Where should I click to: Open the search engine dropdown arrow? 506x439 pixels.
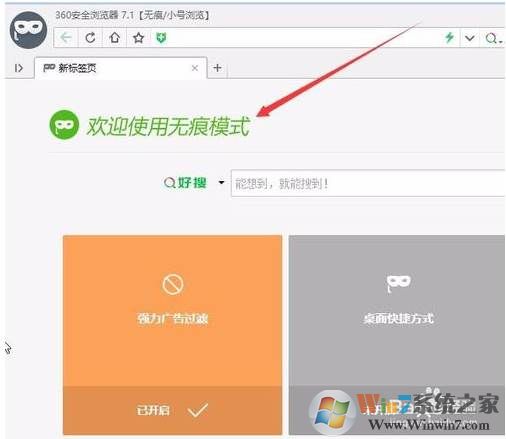[221, 182]
